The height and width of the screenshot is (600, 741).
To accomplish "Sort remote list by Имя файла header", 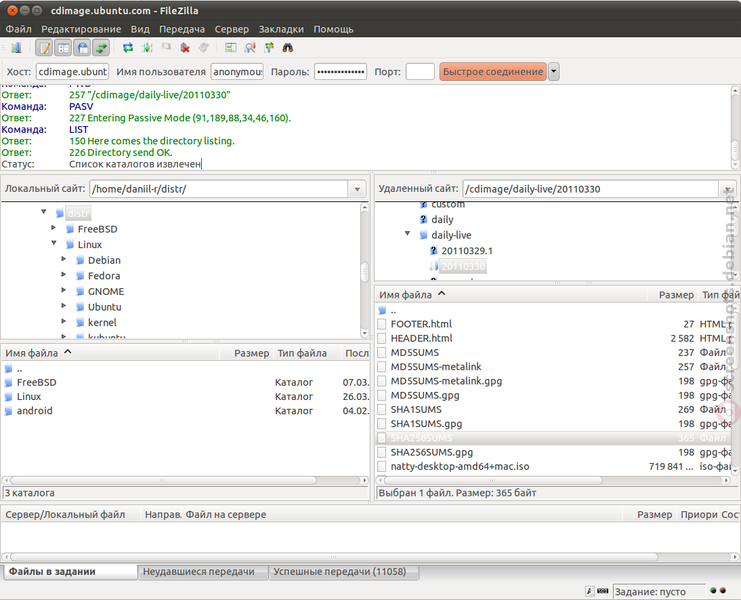I will coord(511,295).
